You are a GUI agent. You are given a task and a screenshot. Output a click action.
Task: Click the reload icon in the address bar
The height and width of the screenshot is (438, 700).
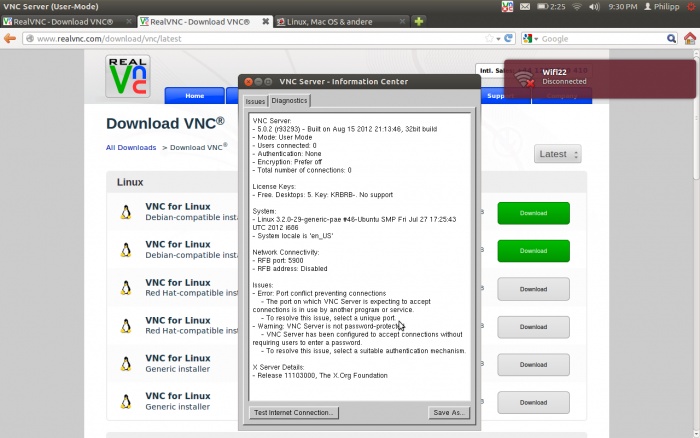[508, 38]
